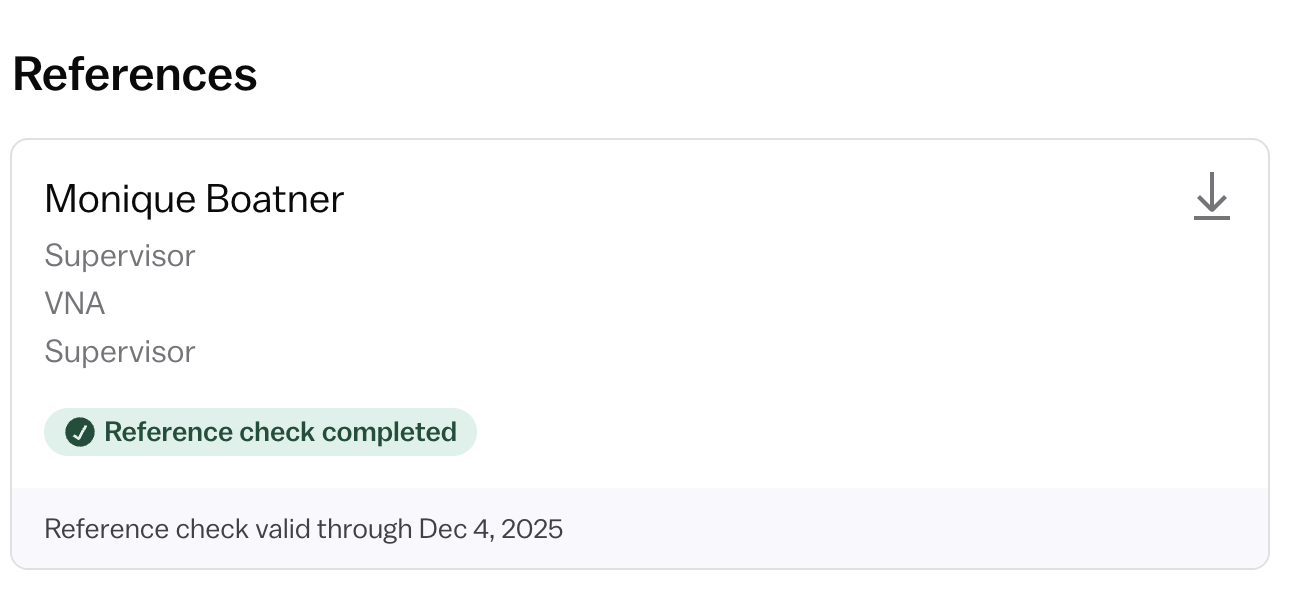Click the Reference check completed badge

click(x=260, y=432)
